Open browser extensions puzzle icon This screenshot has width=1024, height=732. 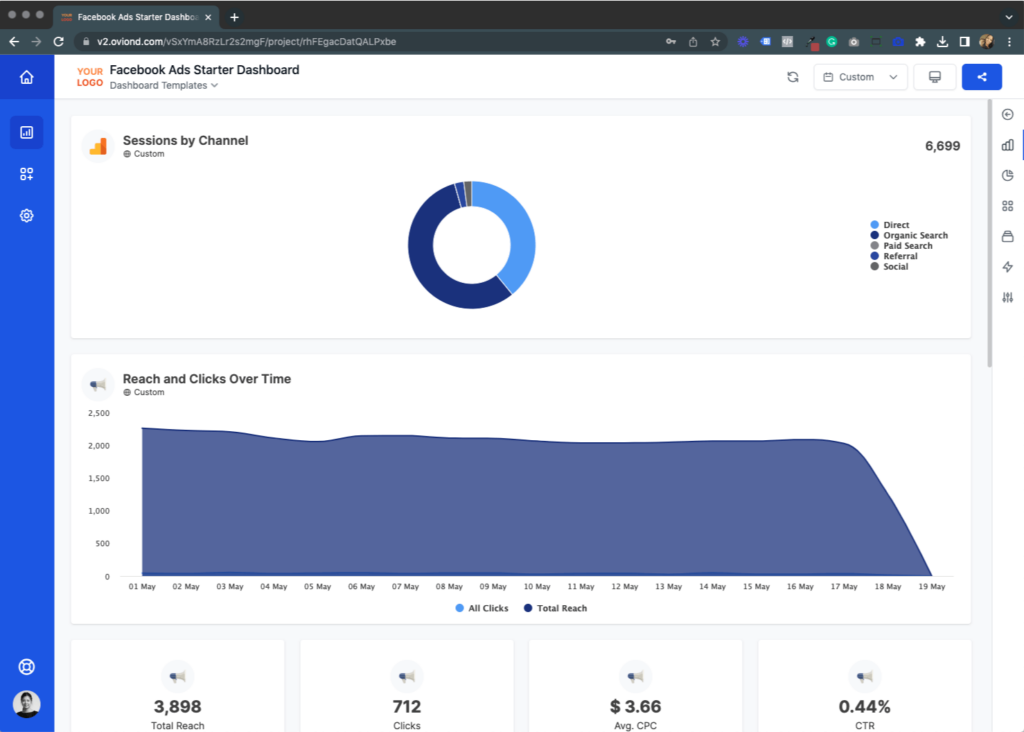[x=920, y=42]
